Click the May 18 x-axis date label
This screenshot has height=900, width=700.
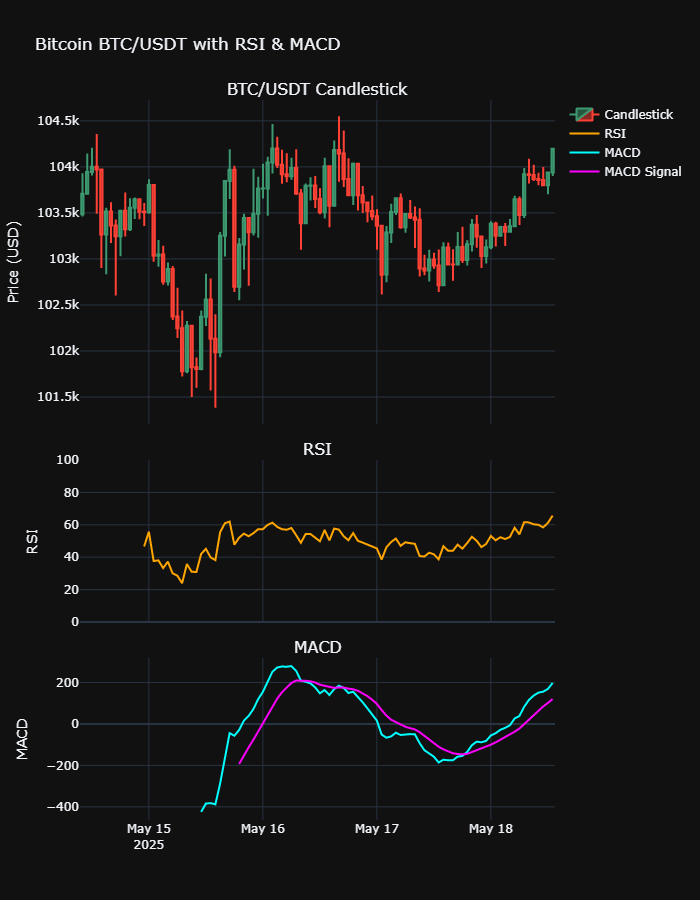tap(491, 829)
